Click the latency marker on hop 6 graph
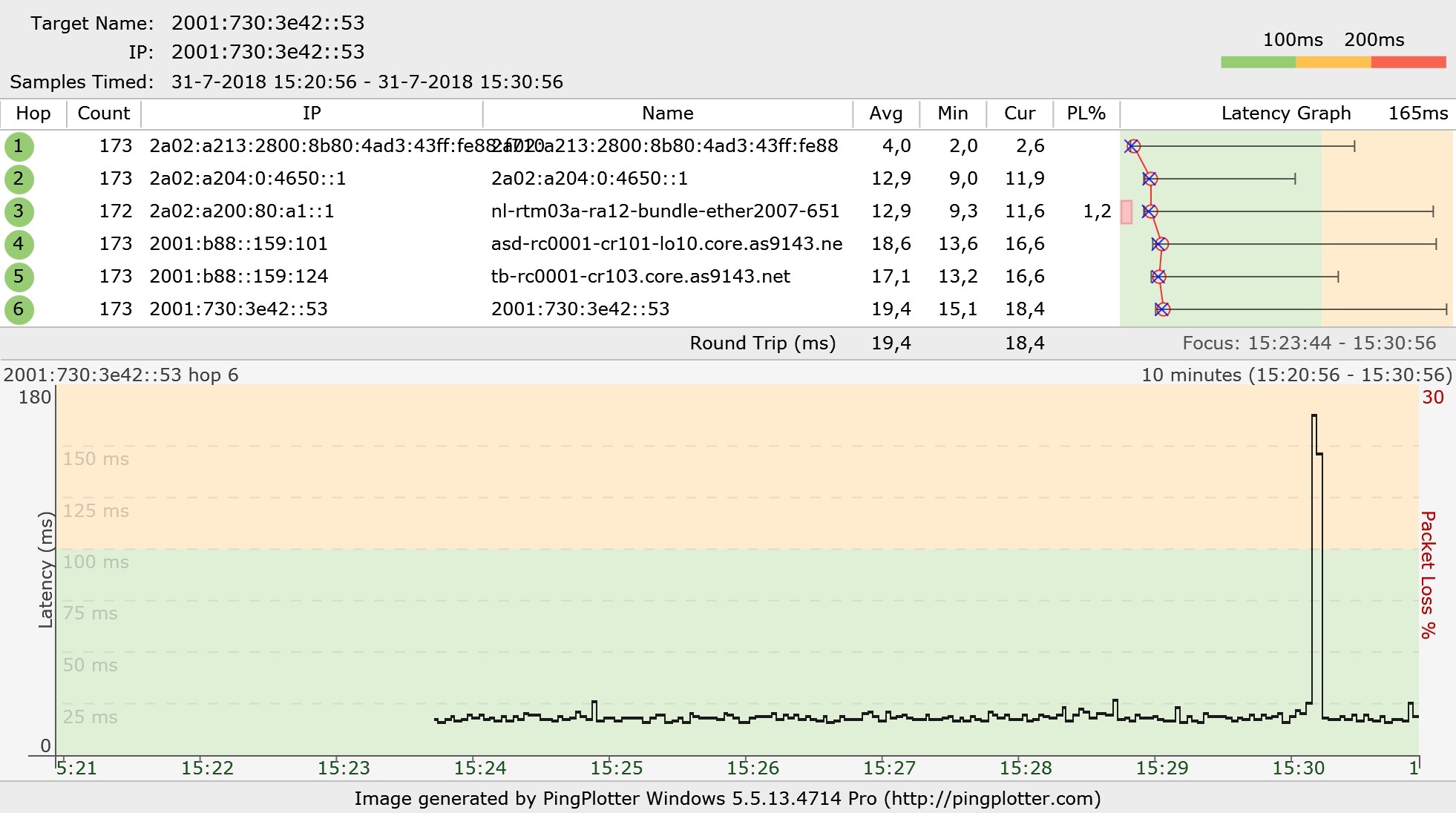This screenshot has height=813, width=1456. tap(1162, 309)
